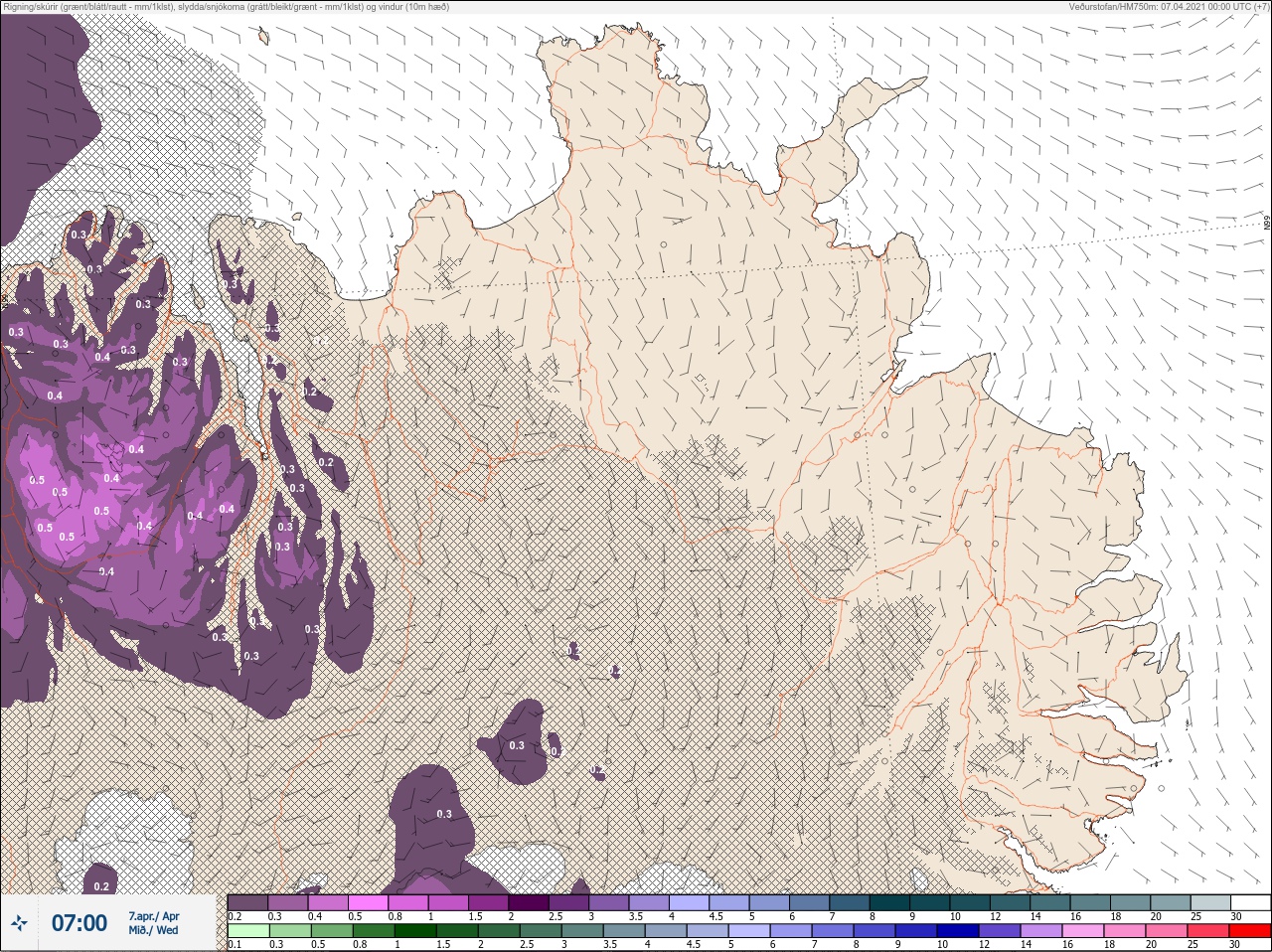Image resolution: width=1272 pixels, height=952 pixels.
Task: Select lower legend row light blue swatch at 5
Action: [x=749, y=930]
